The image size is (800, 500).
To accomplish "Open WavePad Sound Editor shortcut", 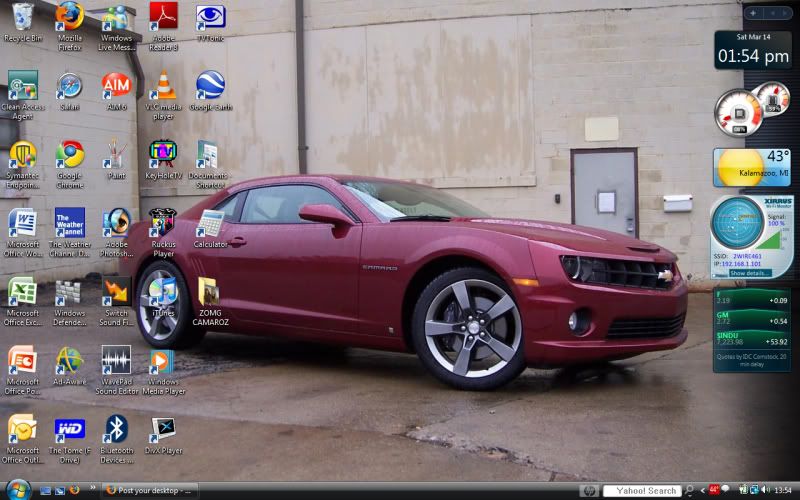I will coord(116,361).
